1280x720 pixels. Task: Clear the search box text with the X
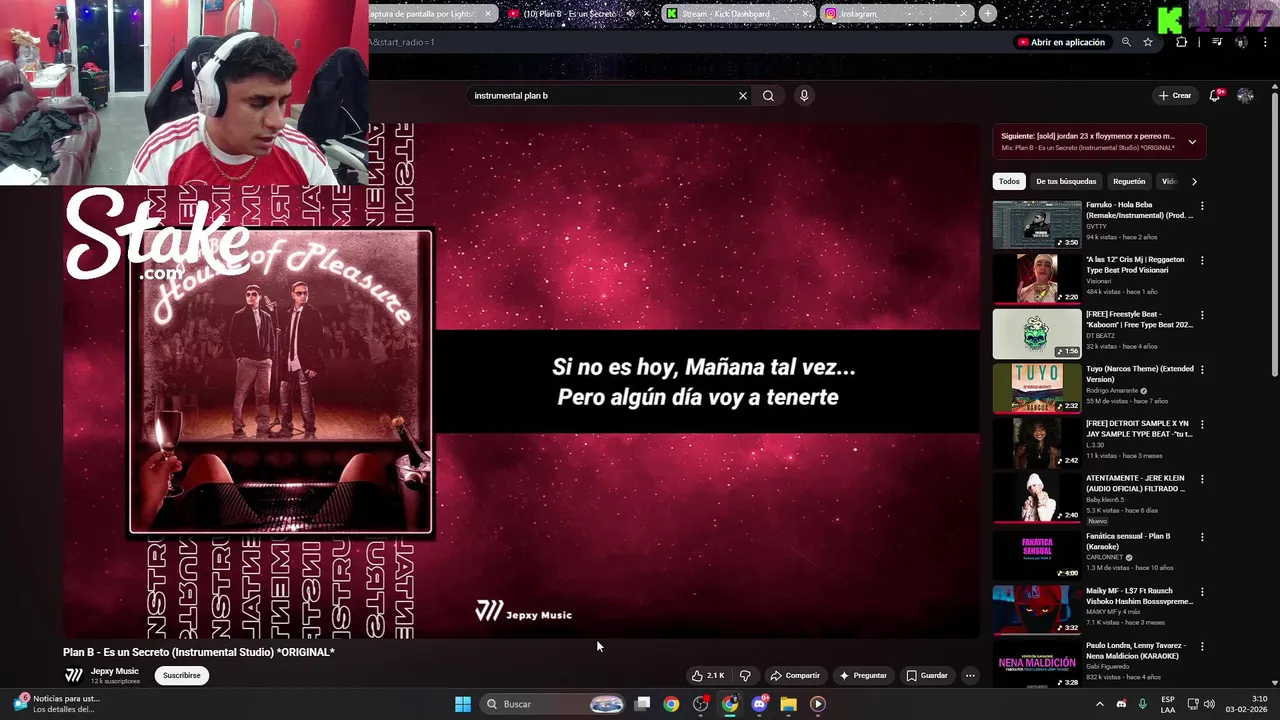tap(742, 96)
